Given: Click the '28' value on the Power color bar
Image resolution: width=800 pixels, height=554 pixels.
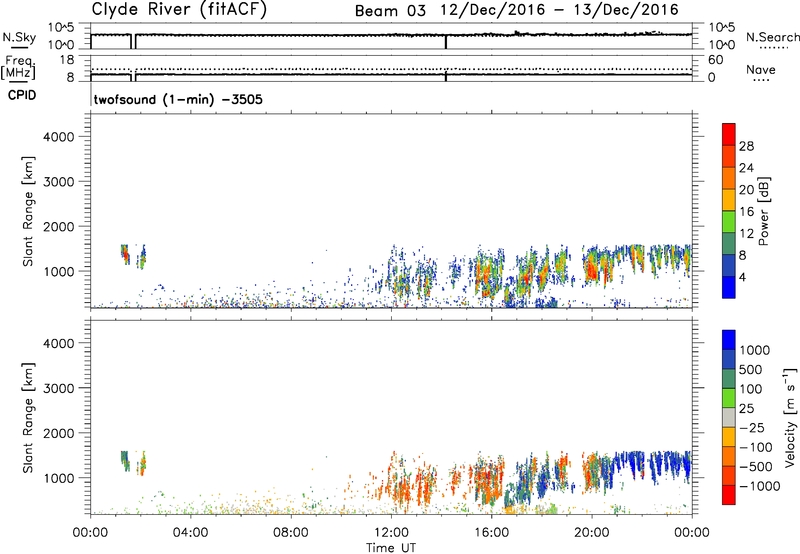Looking at the screenshot, I should (x=746, y=146).
